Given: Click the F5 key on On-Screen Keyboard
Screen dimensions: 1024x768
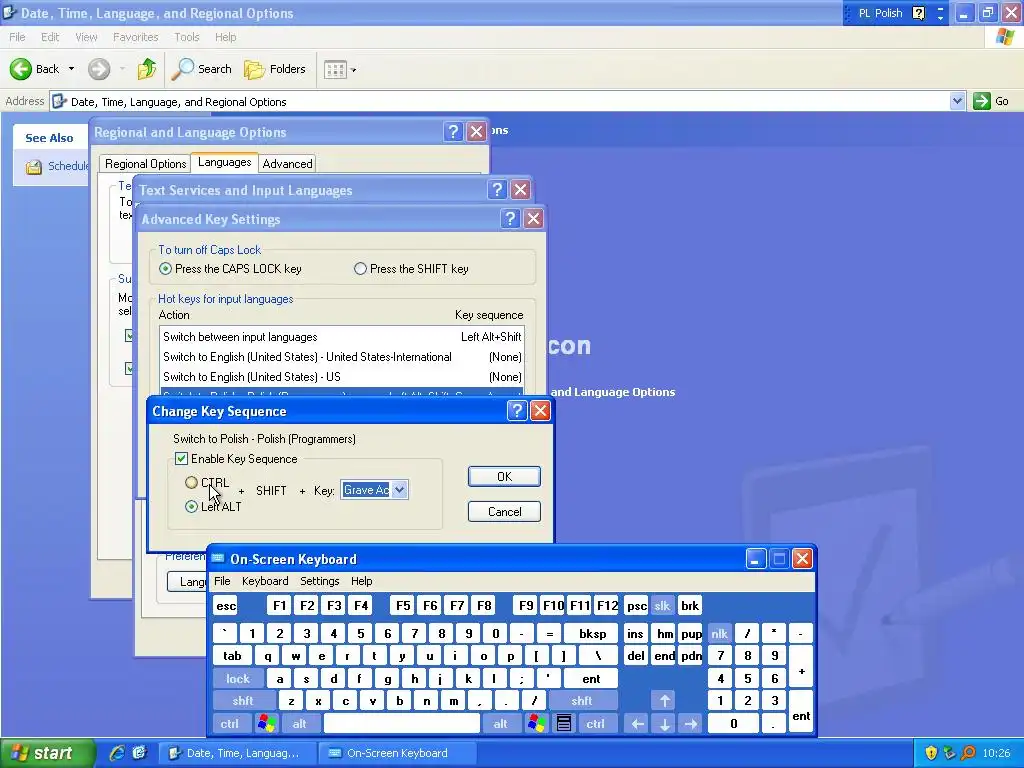Looking at the screenshot, I should click(x=403, y=606).
